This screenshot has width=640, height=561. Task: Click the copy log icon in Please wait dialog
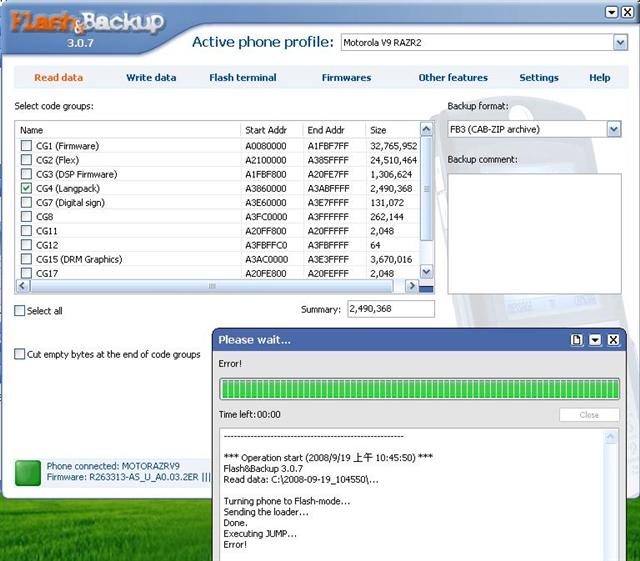coord(577,340)
